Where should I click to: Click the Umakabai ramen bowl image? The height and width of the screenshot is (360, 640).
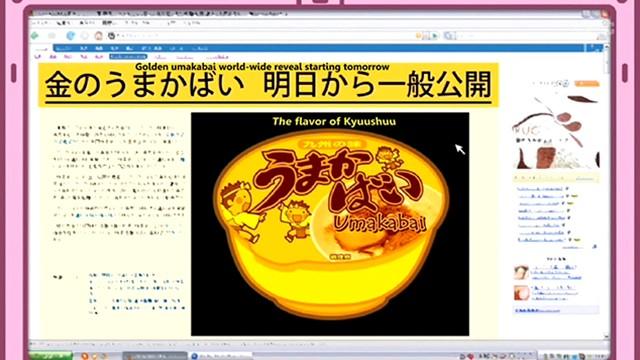tap(330, 224)
